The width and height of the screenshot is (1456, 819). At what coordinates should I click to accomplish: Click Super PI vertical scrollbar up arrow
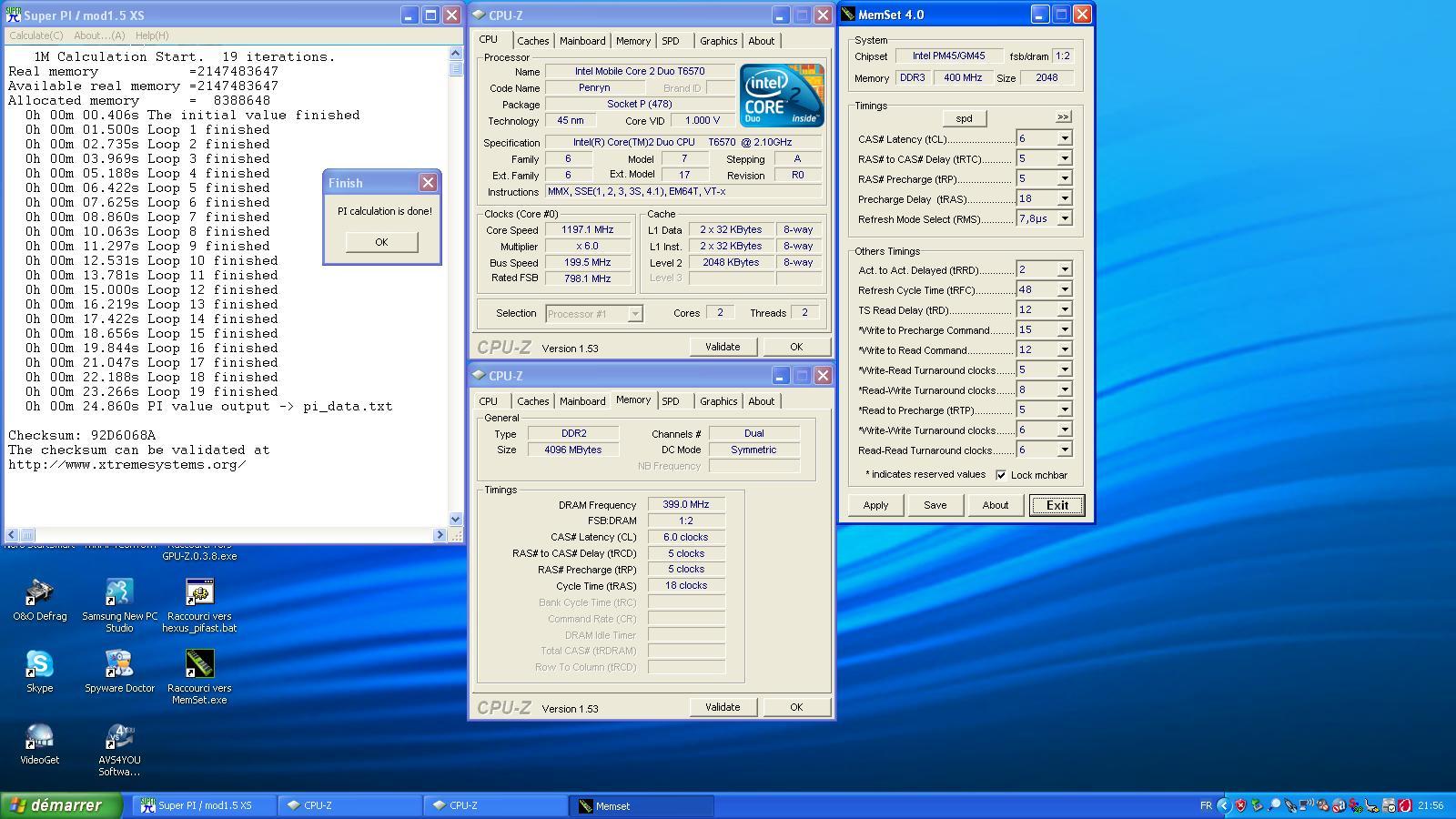click(456, 53)
